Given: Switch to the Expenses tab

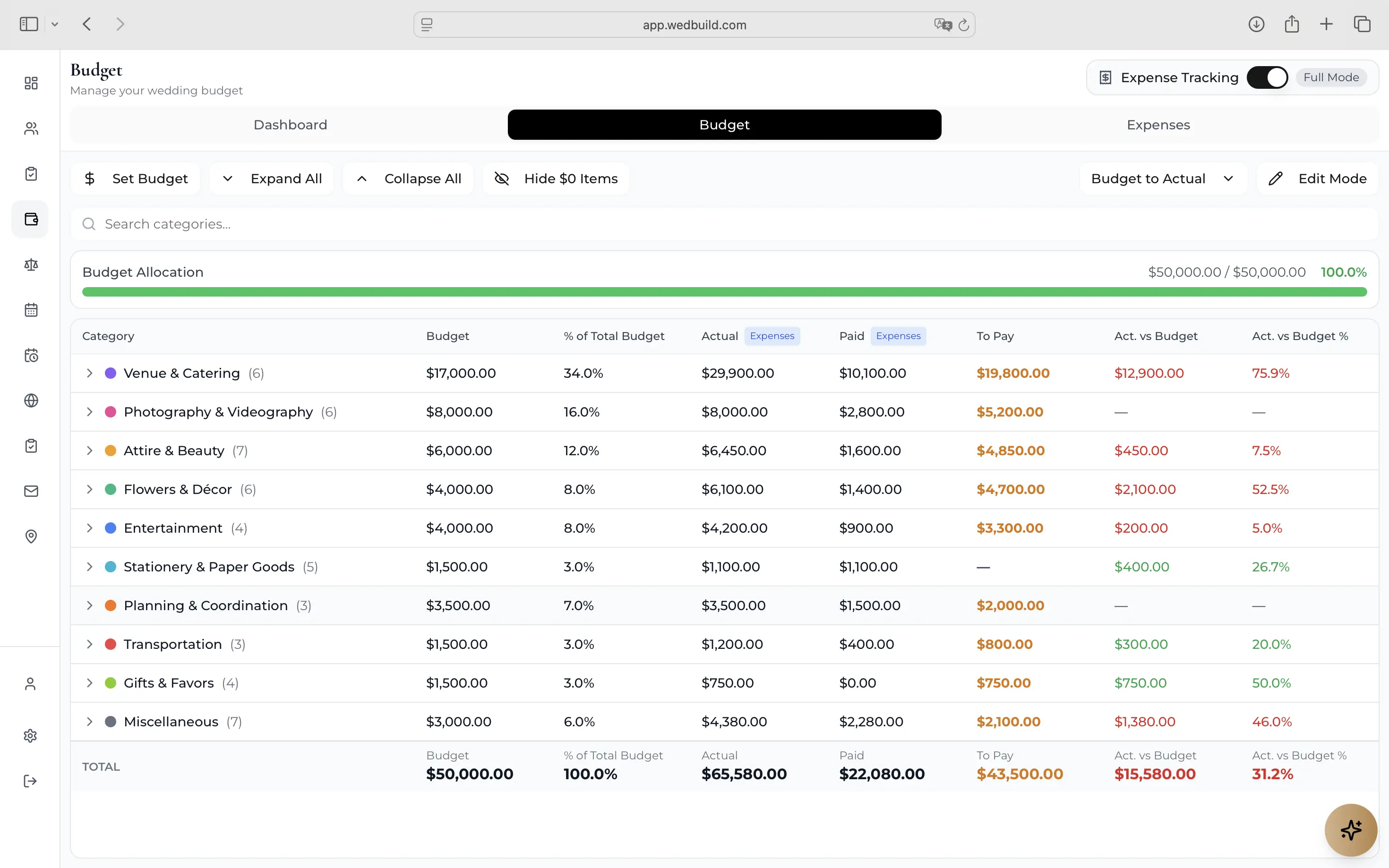Looking at the screenshot, I should (1158, 125).
